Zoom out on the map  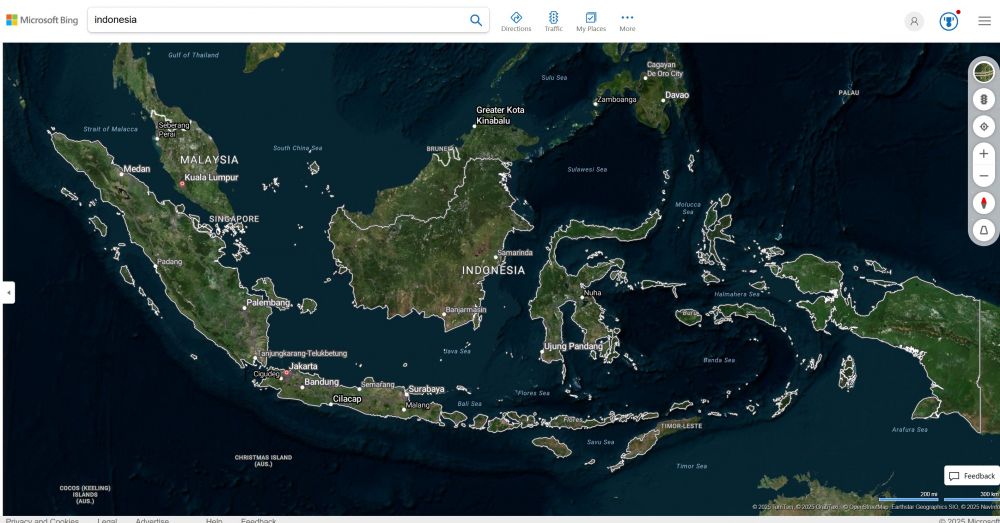tap(983, 176)
